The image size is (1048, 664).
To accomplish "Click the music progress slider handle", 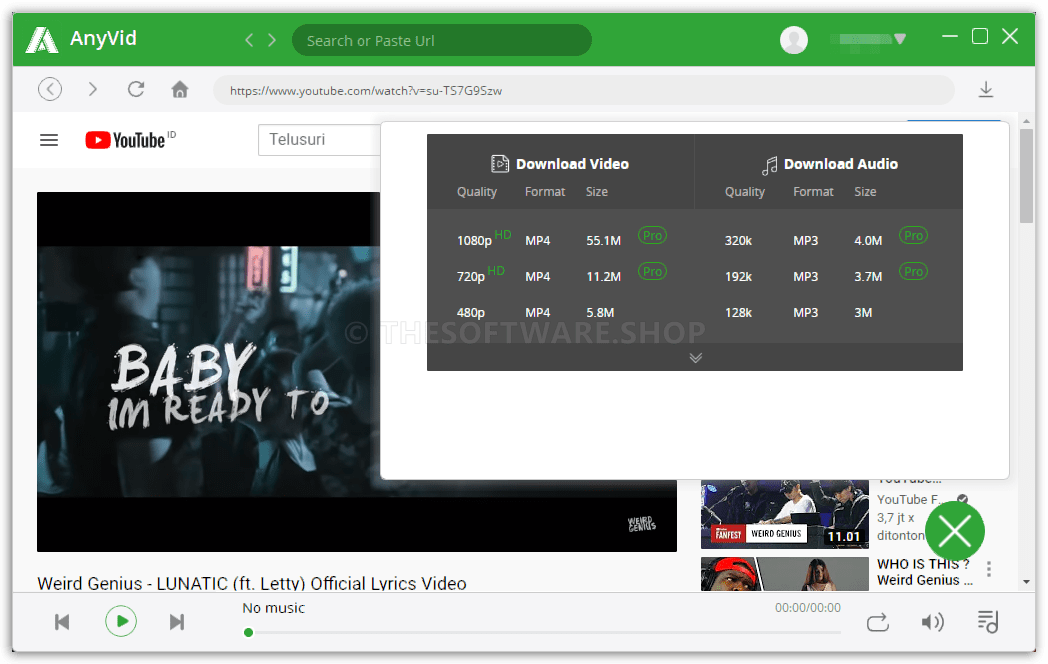I will click(x=249, y=633).
